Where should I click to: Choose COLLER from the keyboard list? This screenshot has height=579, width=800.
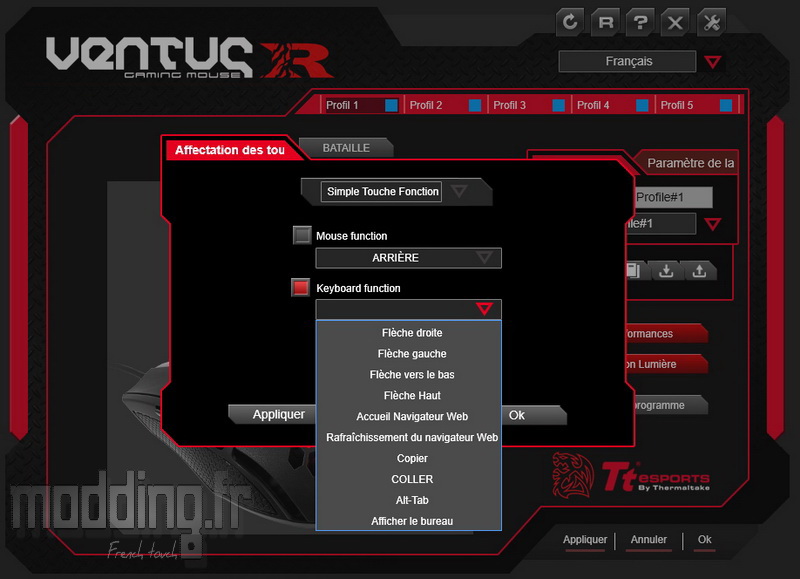pos(411,479)
